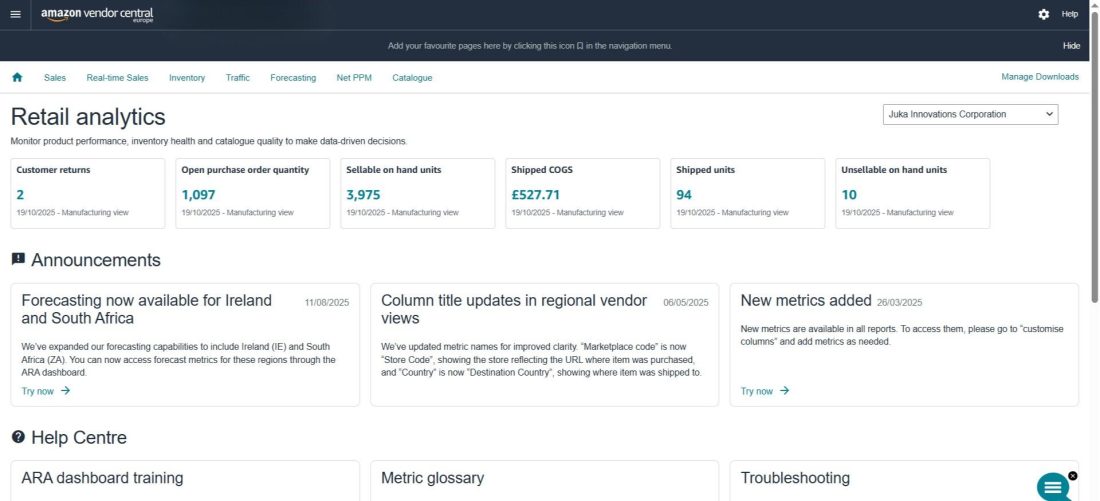Screen dimensions: 1100x501
Task: Click the Retail analytics page heading
Action: click(x=88, y=116)
